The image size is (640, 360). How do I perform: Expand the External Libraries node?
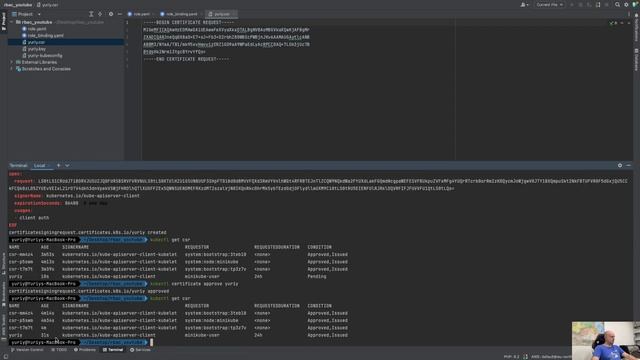click(x=11, y=62)
